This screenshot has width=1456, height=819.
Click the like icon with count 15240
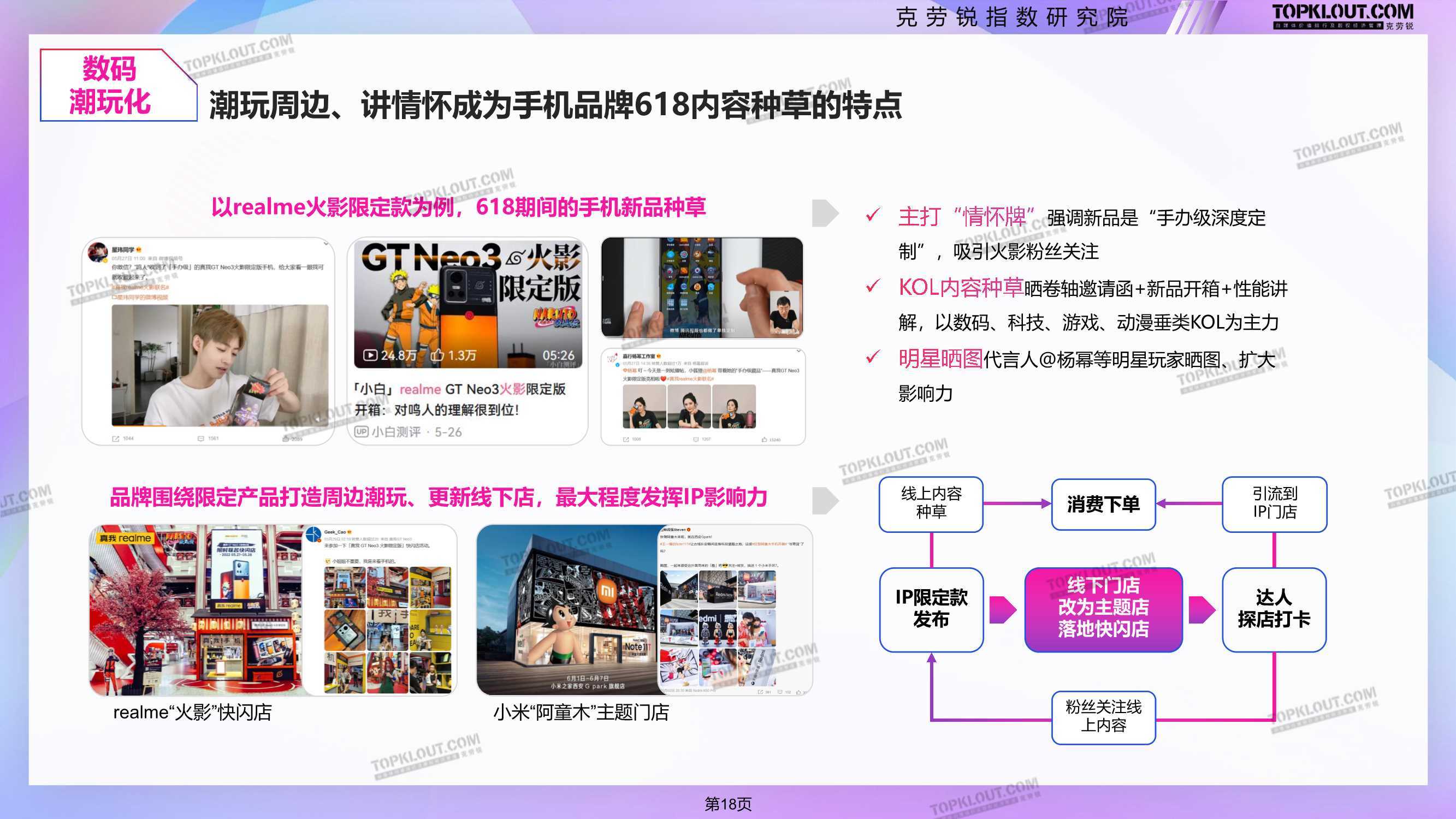click(764, 439)
